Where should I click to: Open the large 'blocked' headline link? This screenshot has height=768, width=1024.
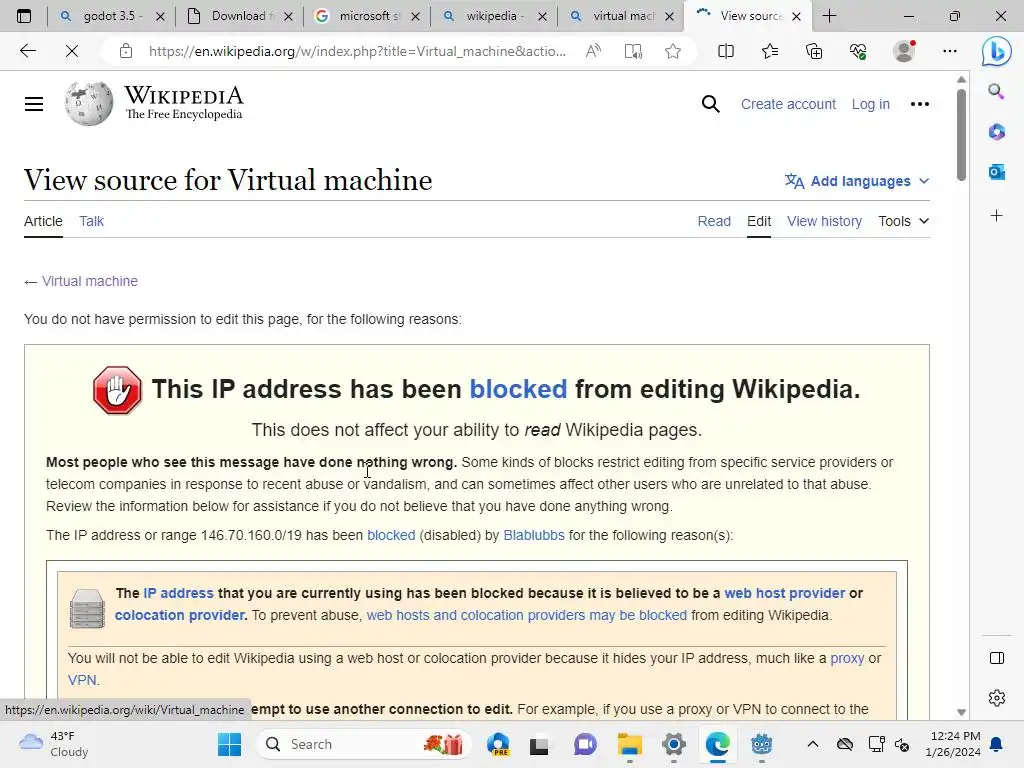point(519,389)
